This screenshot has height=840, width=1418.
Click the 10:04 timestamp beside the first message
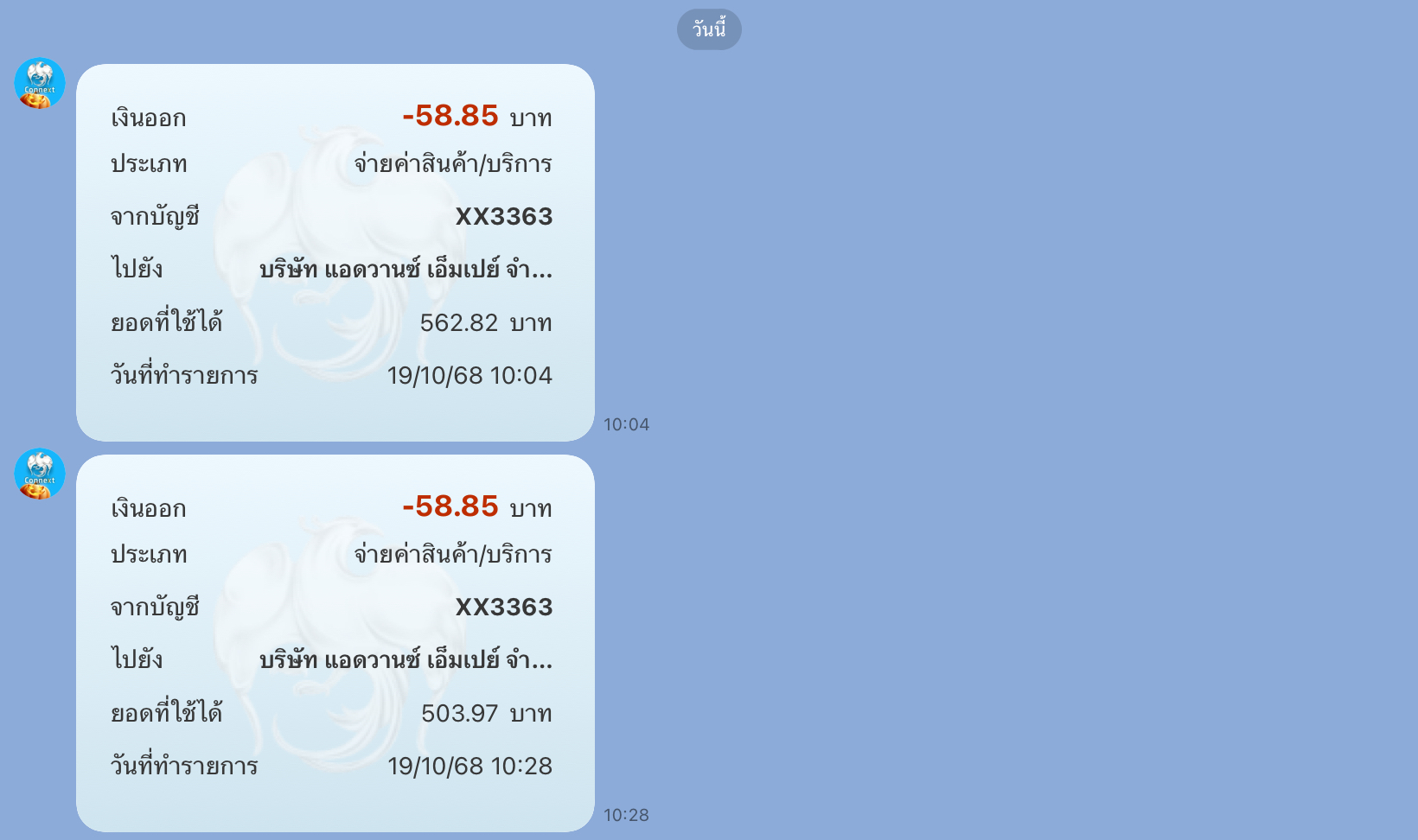(x=627, y=424)
